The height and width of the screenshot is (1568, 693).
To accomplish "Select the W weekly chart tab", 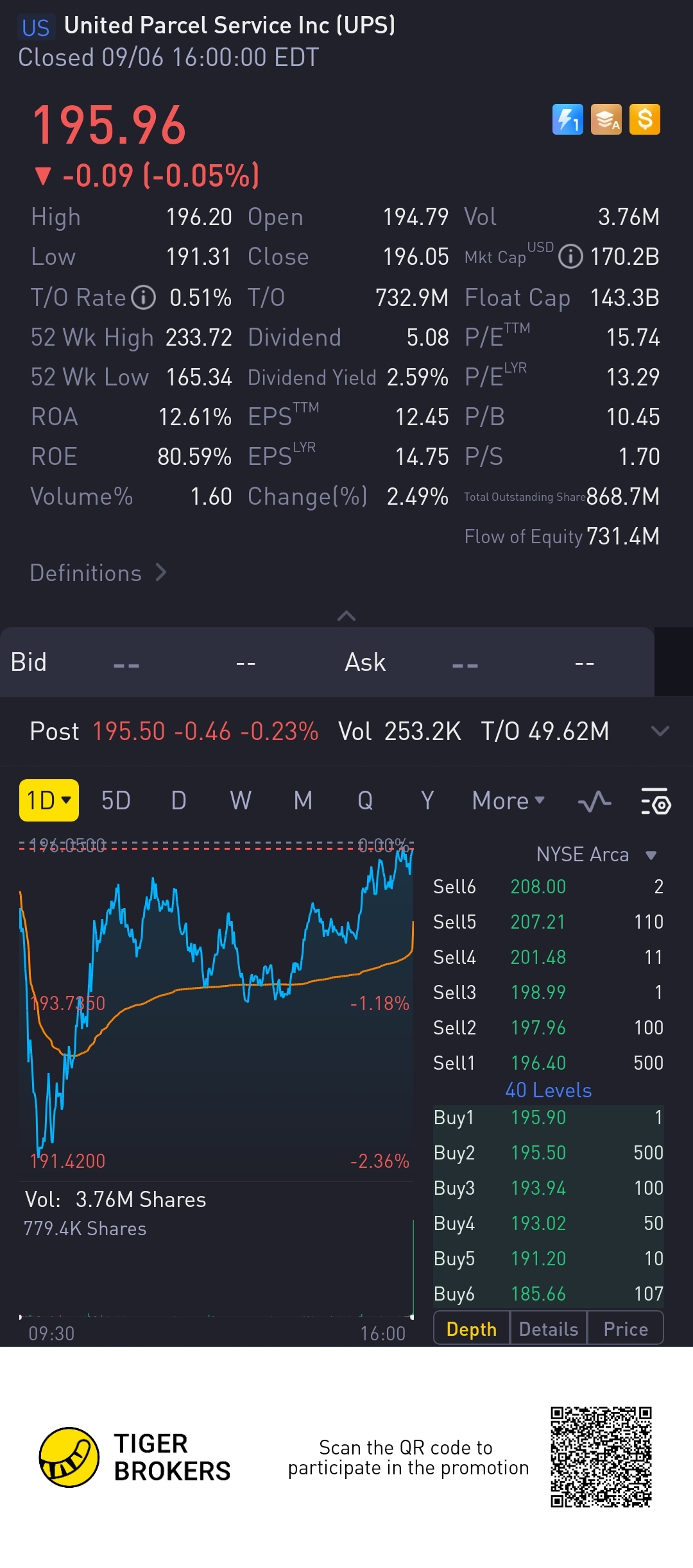I will coord(241,801).
